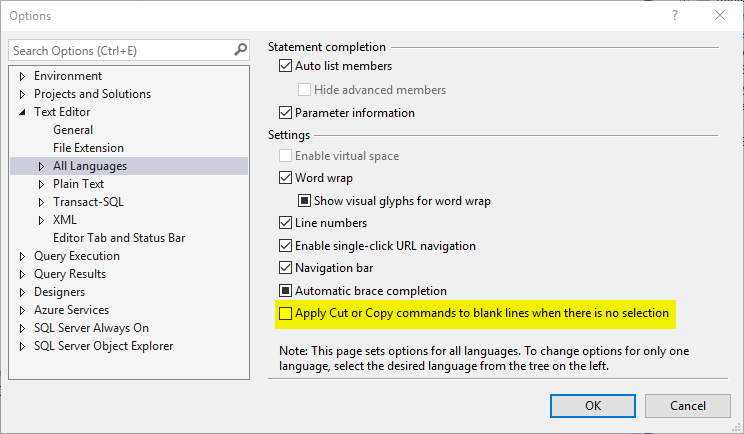Collapse the Text Editor node
This screenshot has width=744, height=434.
click(23, 112)
